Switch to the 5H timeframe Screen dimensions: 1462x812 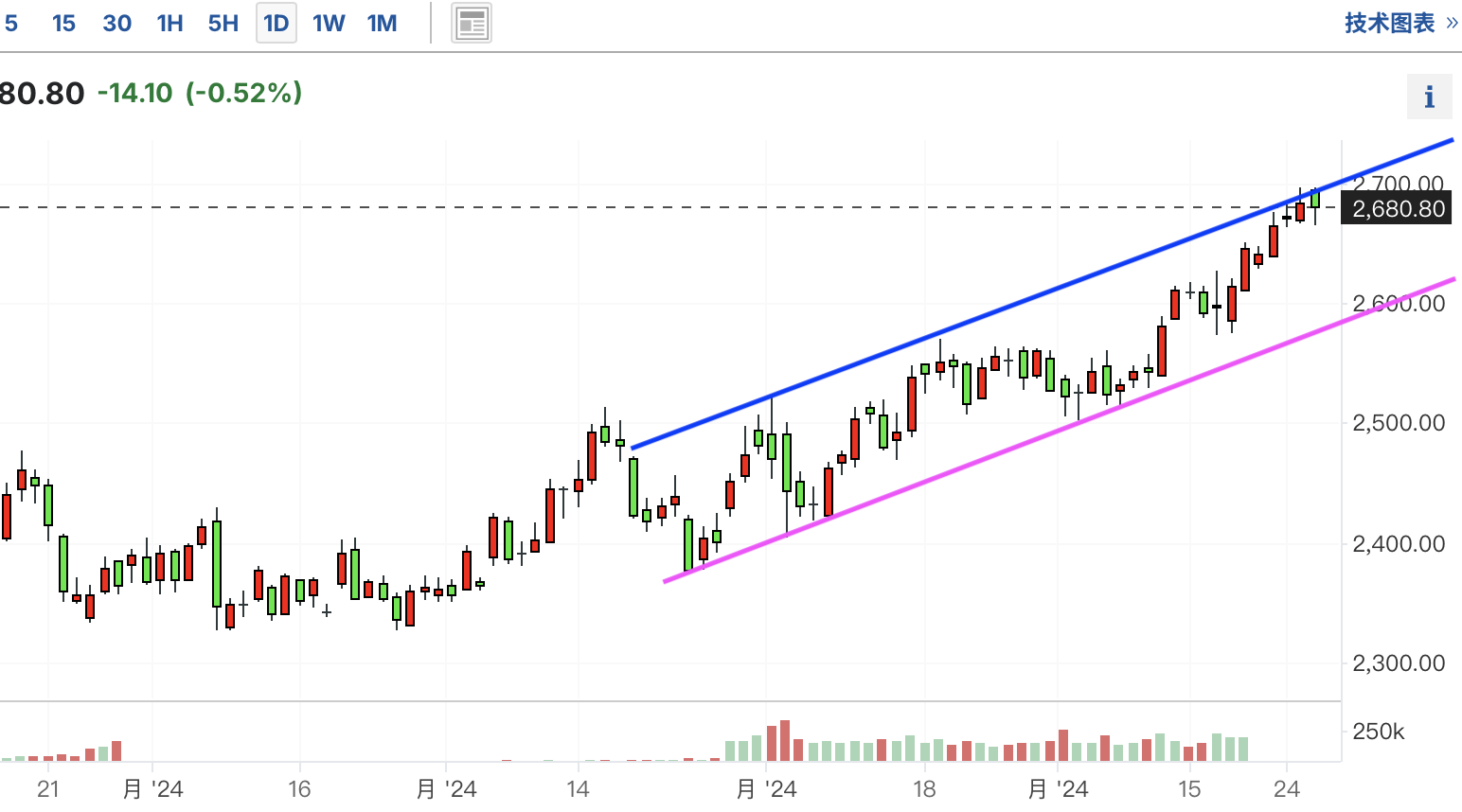tap(223, 23)
